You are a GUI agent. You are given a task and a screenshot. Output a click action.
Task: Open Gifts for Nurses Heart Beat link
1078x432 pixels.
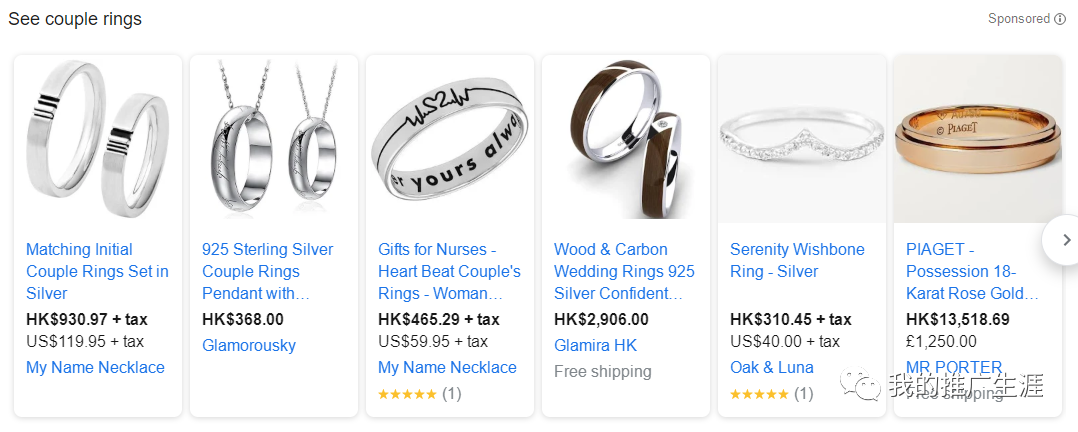click(449, 271)
